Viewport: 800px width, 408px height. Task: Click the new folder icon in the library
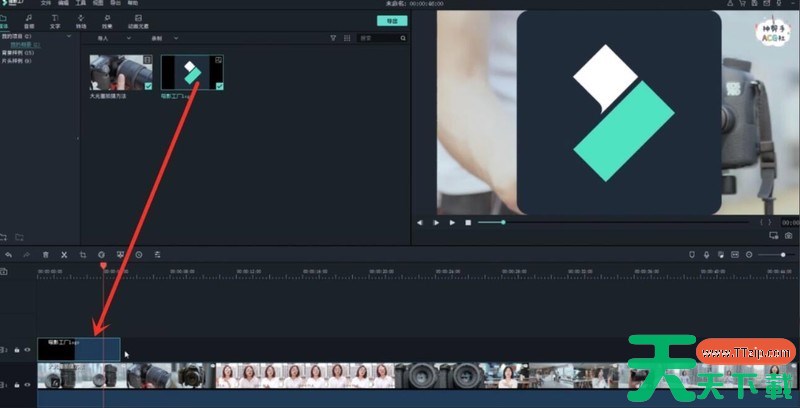(3, 237)
